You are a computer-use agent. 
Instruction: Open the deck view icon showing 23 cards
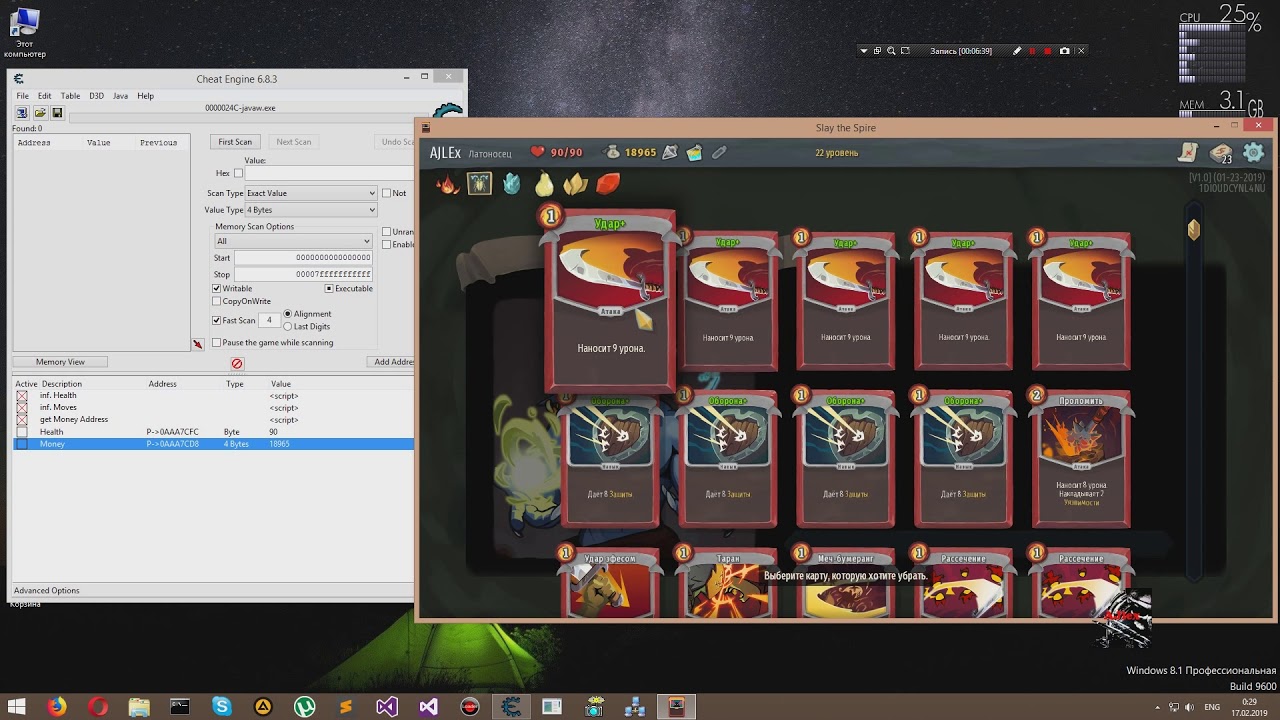coord(1219,154)
